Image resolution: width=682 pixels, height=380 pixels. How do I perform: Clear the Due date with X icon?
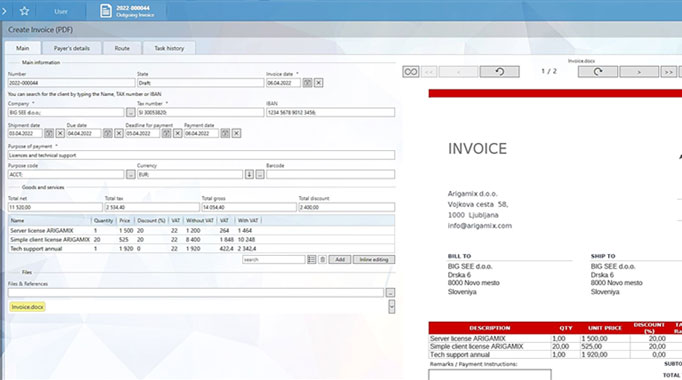pos(119,133)
